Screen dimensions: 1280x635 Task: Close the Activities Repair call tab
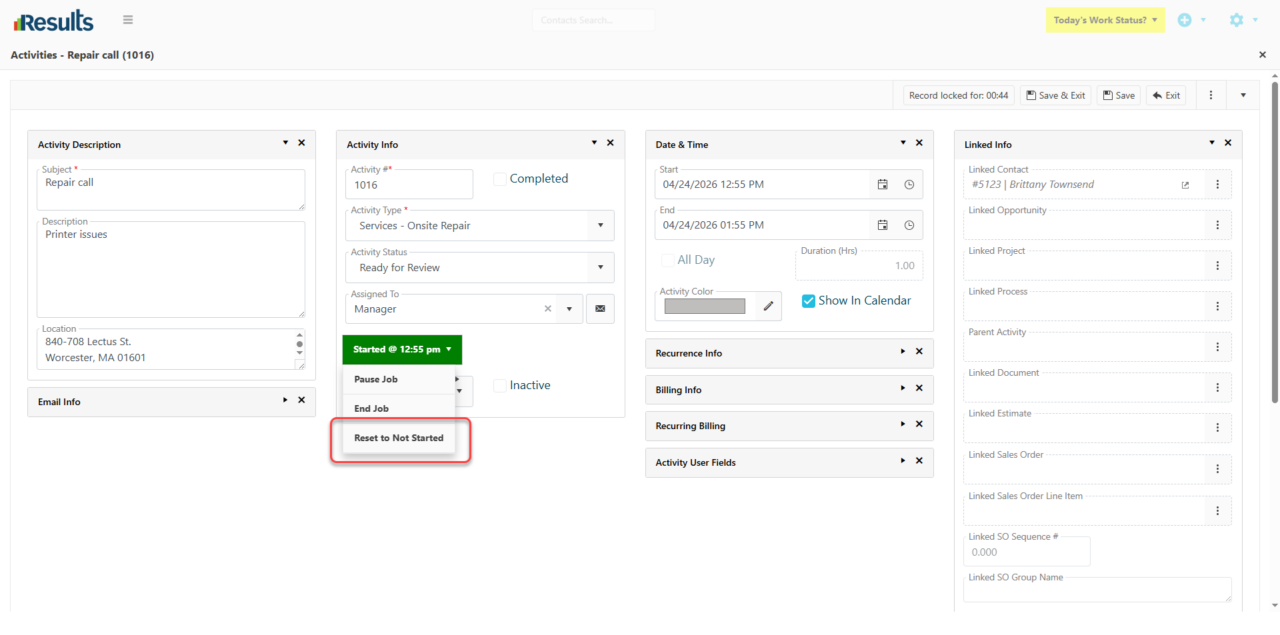point(1262,55)
